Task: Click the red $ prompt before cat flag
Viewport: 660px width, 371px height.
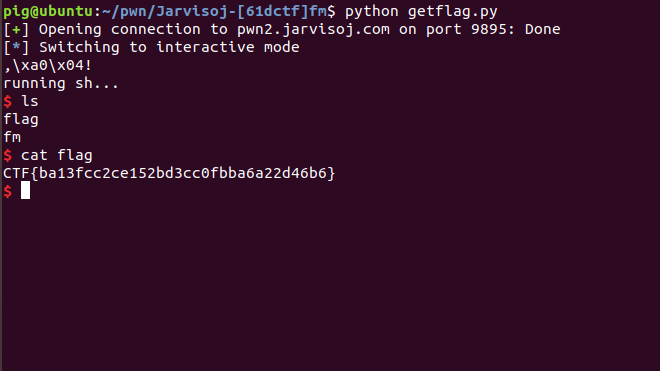Action: coord(8,155)
